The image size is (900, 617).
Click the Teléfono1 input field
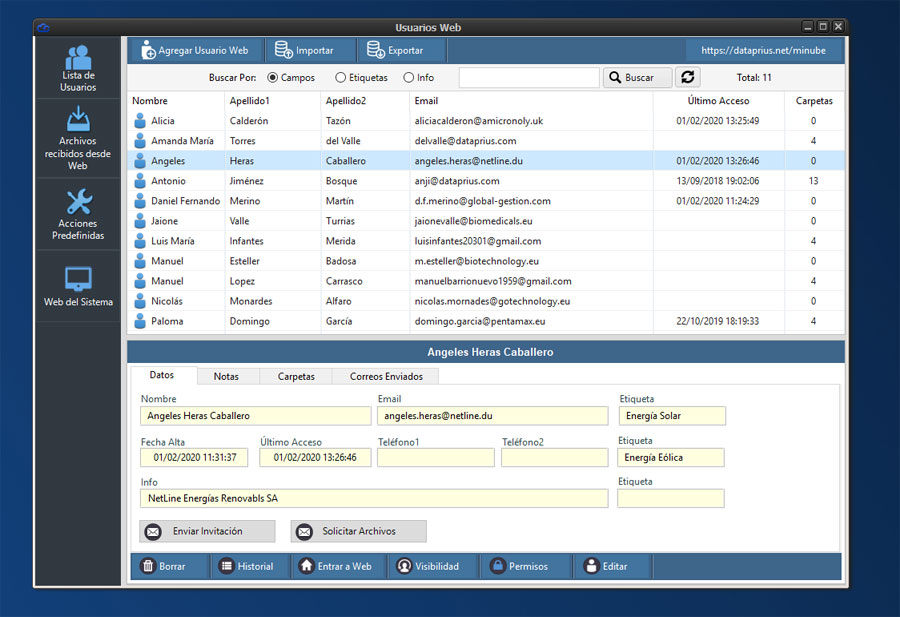tap(436, 457)
